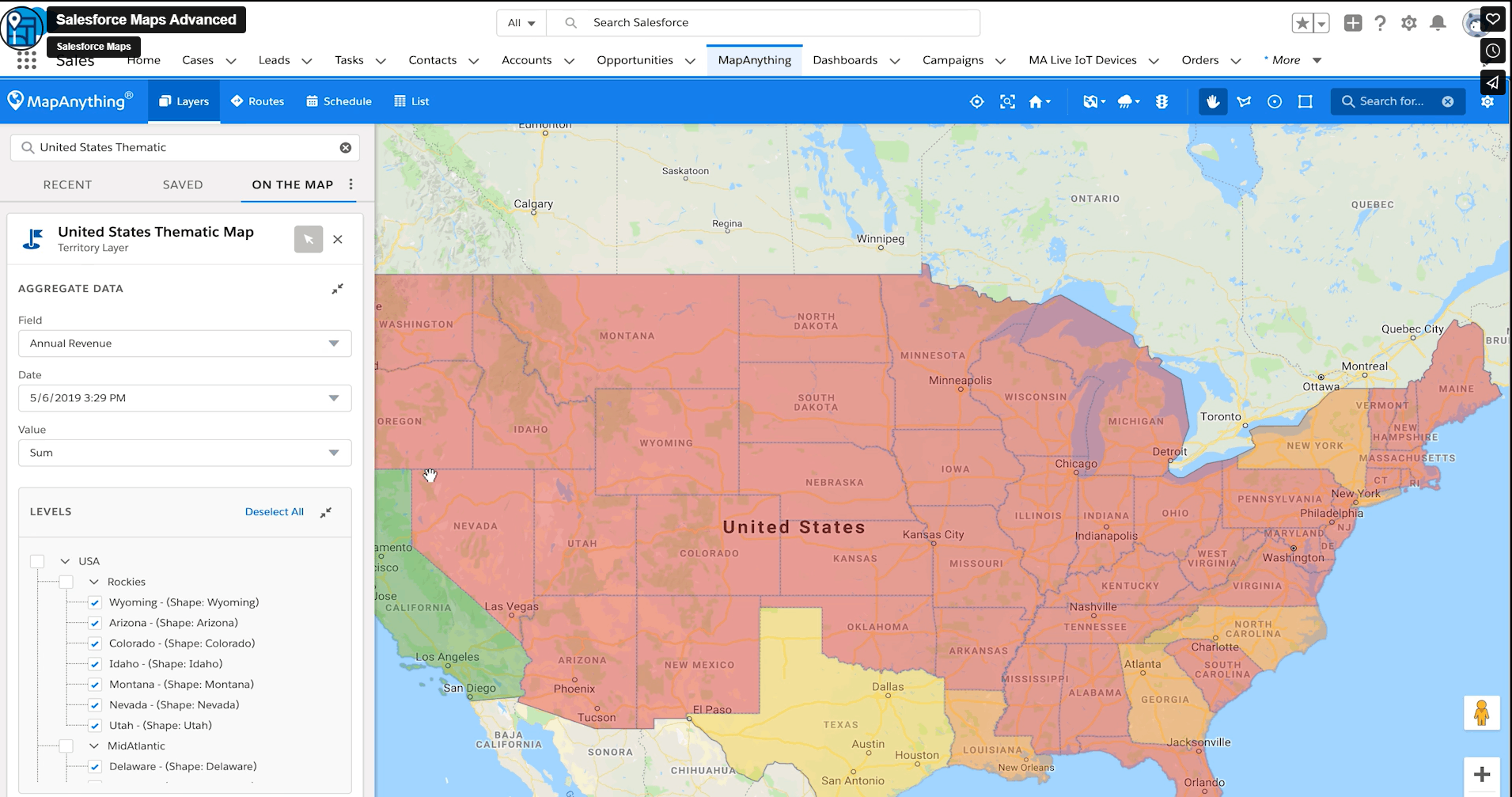Collapse the USA tree node

click(65, 561)
